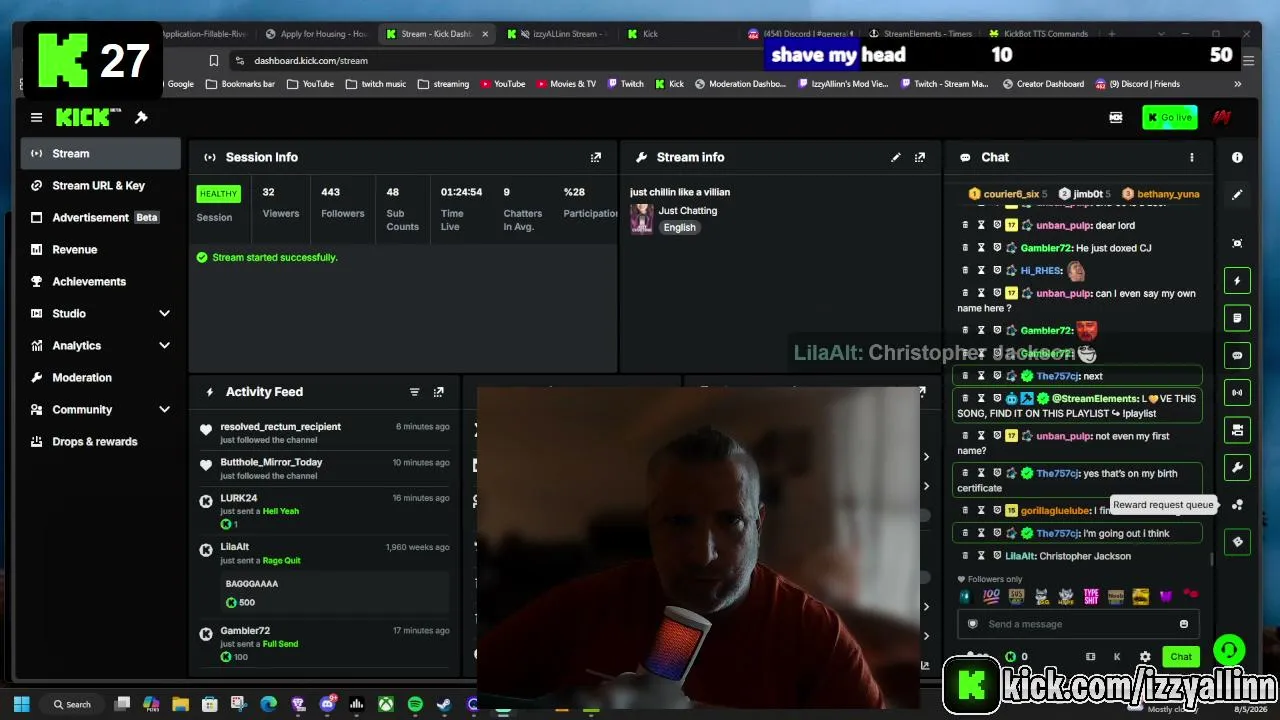
Task: Open the Creator Dashboard bookmark
Action: 1042,84
